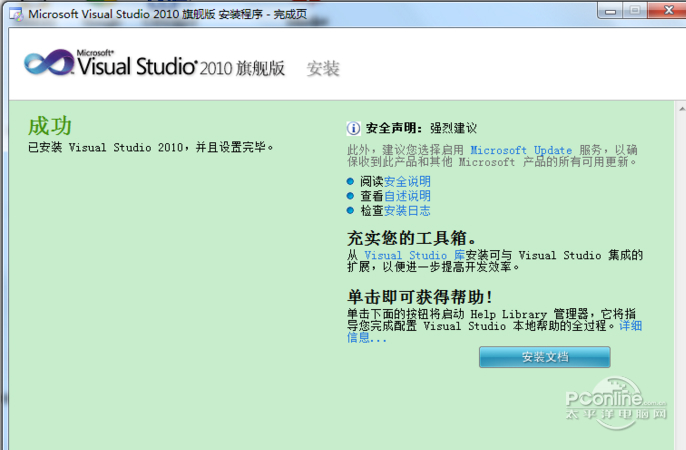Screen dimensions: 686x450
Task: Click the blue info icon beside 安全声明
Action: [354, 128]
